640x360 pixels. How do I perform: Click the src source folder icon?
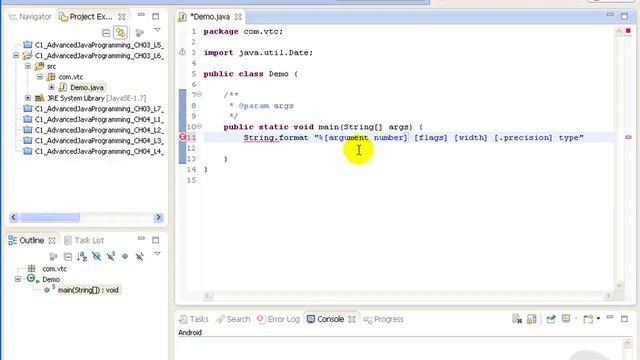tap(39, 66)
